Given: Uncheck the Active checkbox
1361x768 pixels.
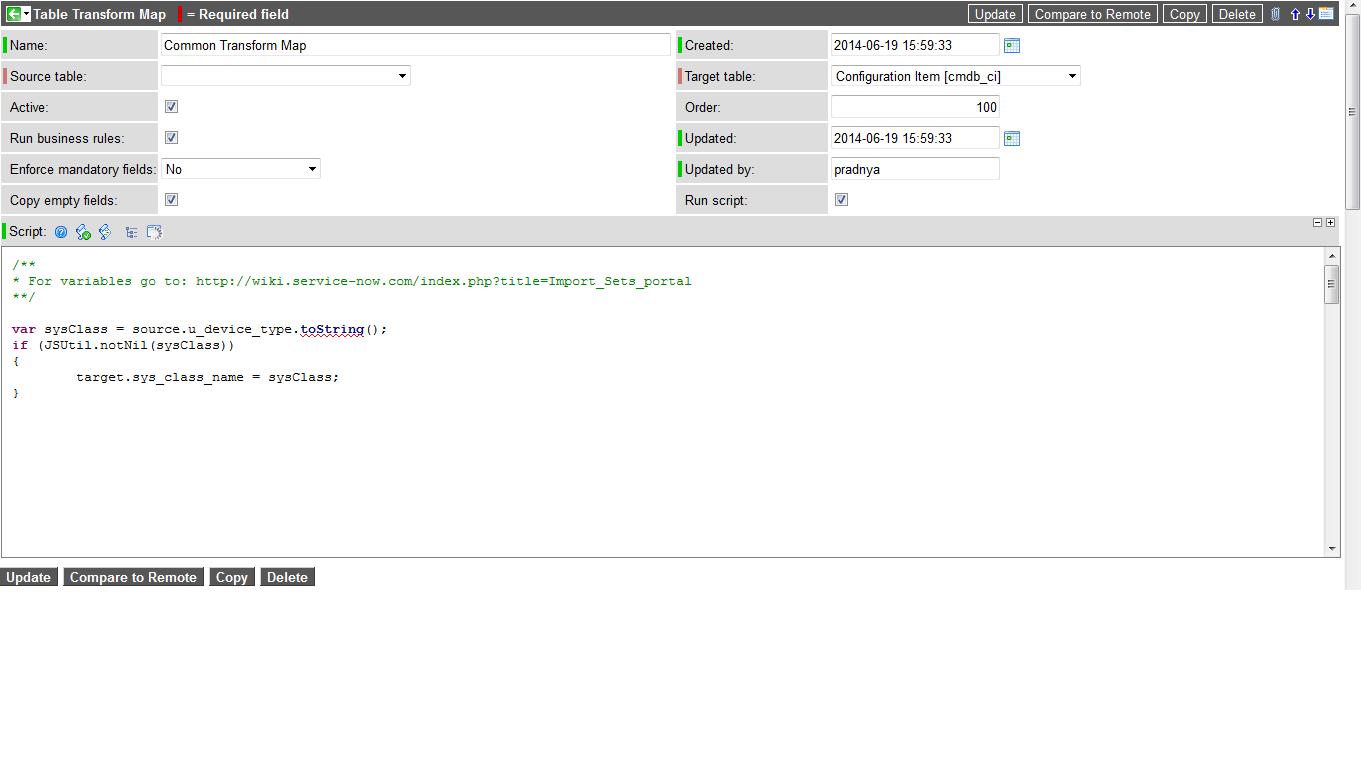Looking at the screenshot, I should pyautogui.click(x=171, y=106).
